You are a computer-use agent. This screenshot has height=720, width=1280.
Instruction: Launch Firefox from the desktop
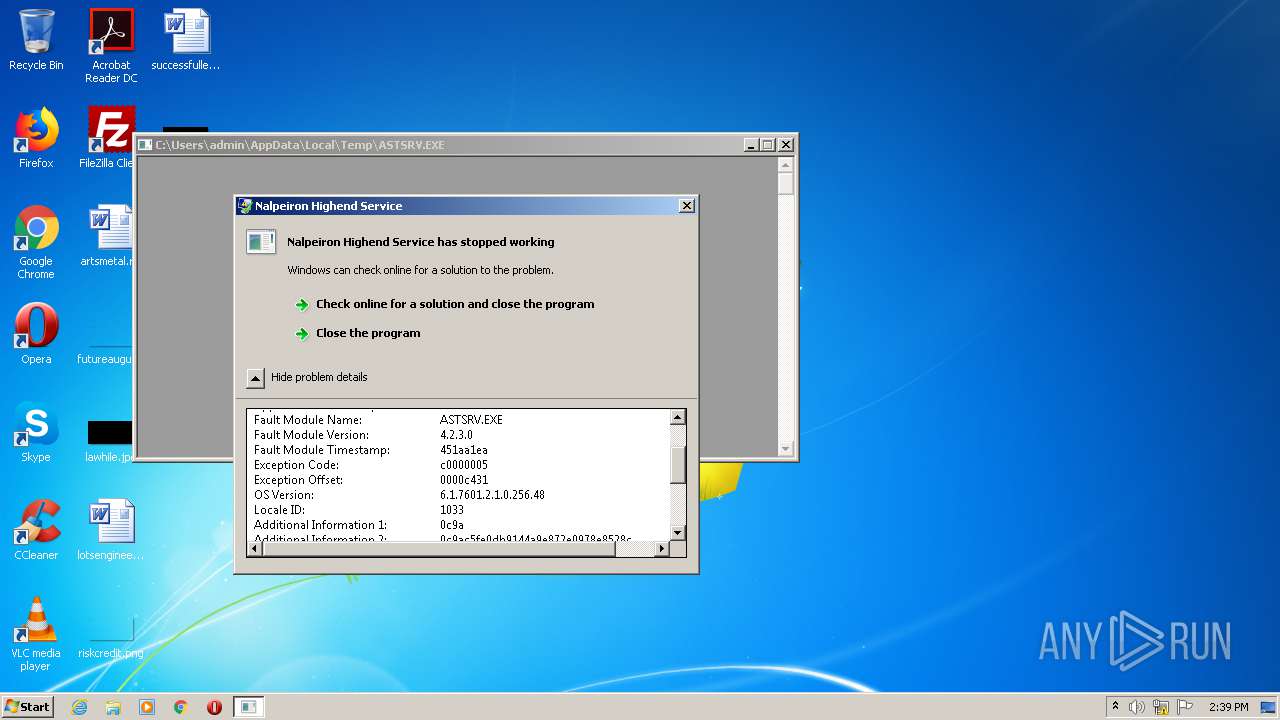point(36,138)
